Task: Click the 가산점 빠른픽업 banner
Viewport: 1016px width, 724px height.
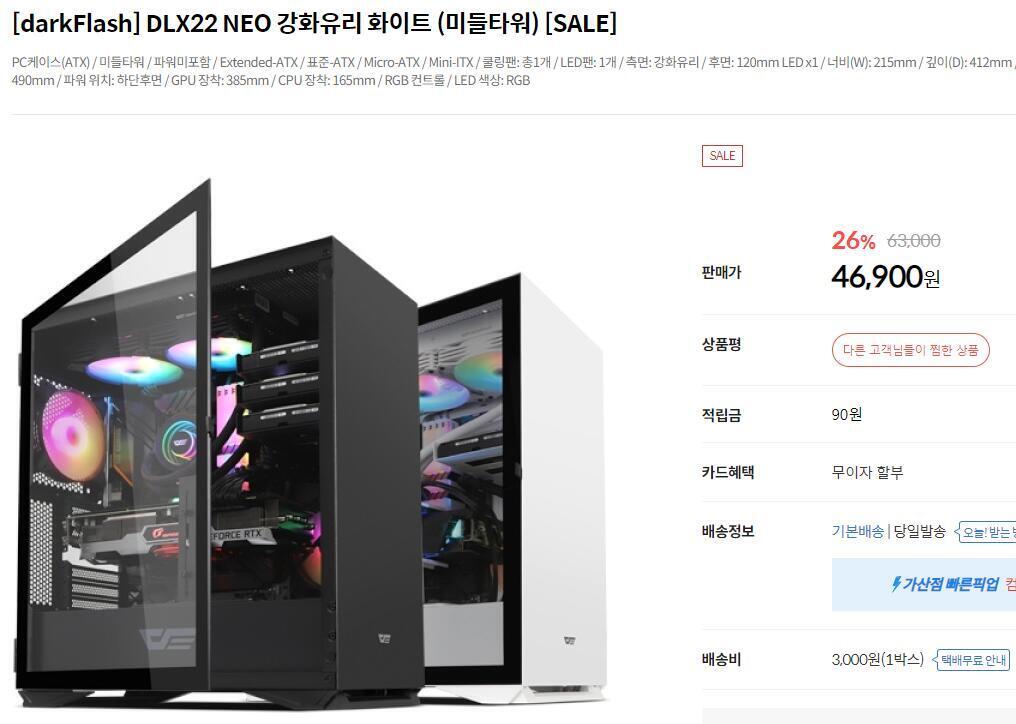Action: (924, 584)
